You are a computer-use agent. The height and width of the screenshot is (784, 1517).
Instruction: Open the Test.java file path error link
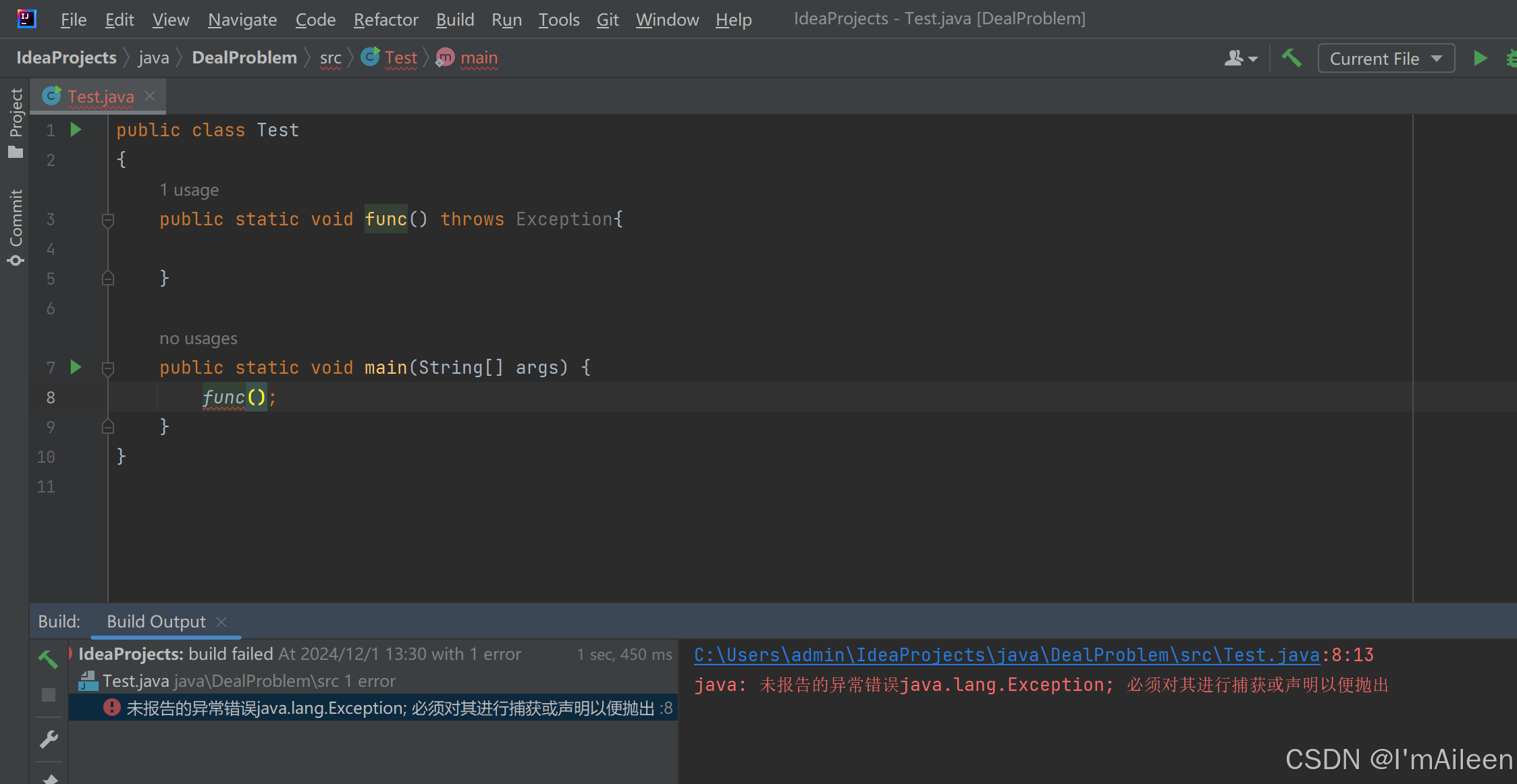coord(1007,654)
